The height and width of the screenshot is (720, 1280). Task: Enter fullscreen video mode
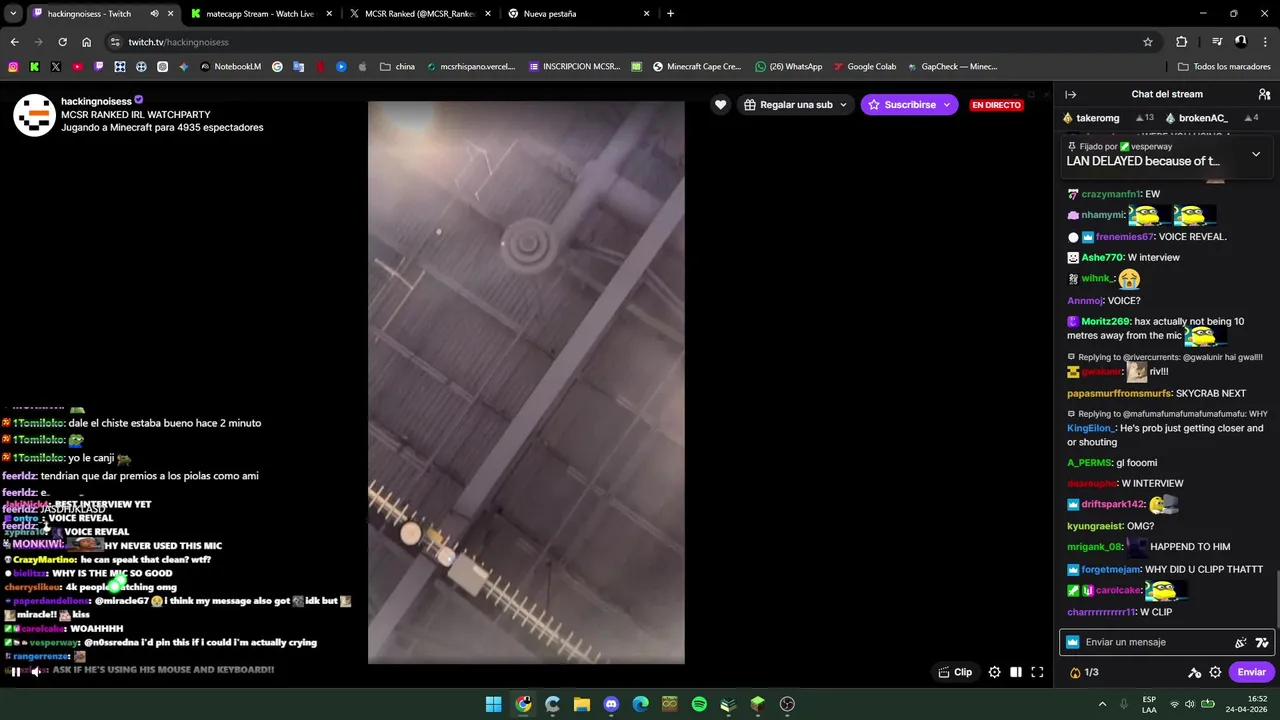pyautogui.click(x=1037, y=672)
